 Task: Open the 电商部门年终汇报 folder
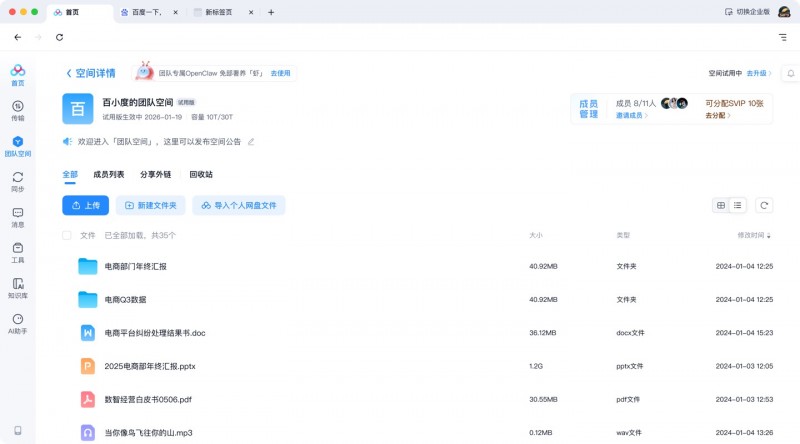point(135,266)
